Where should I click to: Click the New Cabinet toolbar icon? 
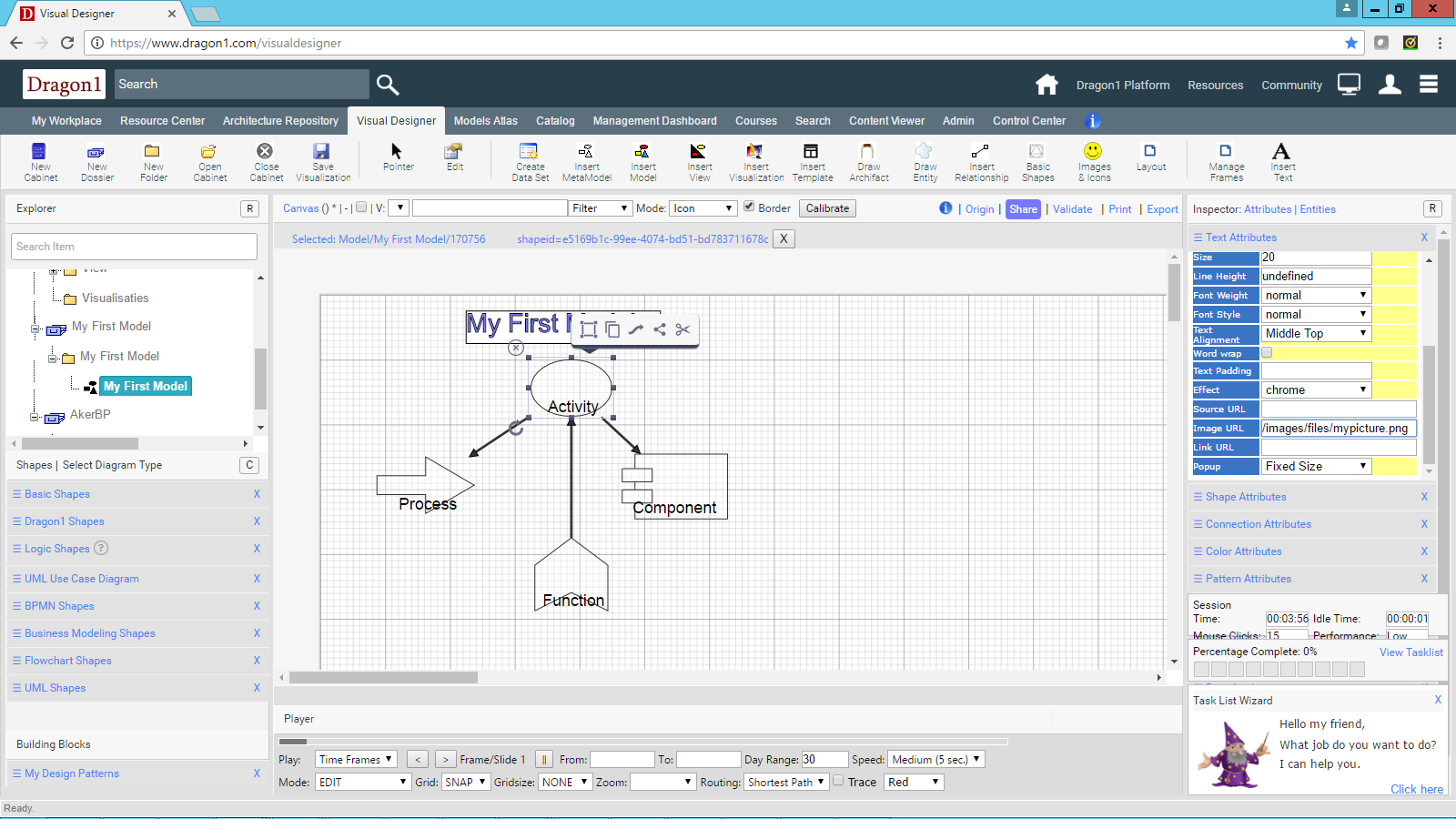[39, 152]
